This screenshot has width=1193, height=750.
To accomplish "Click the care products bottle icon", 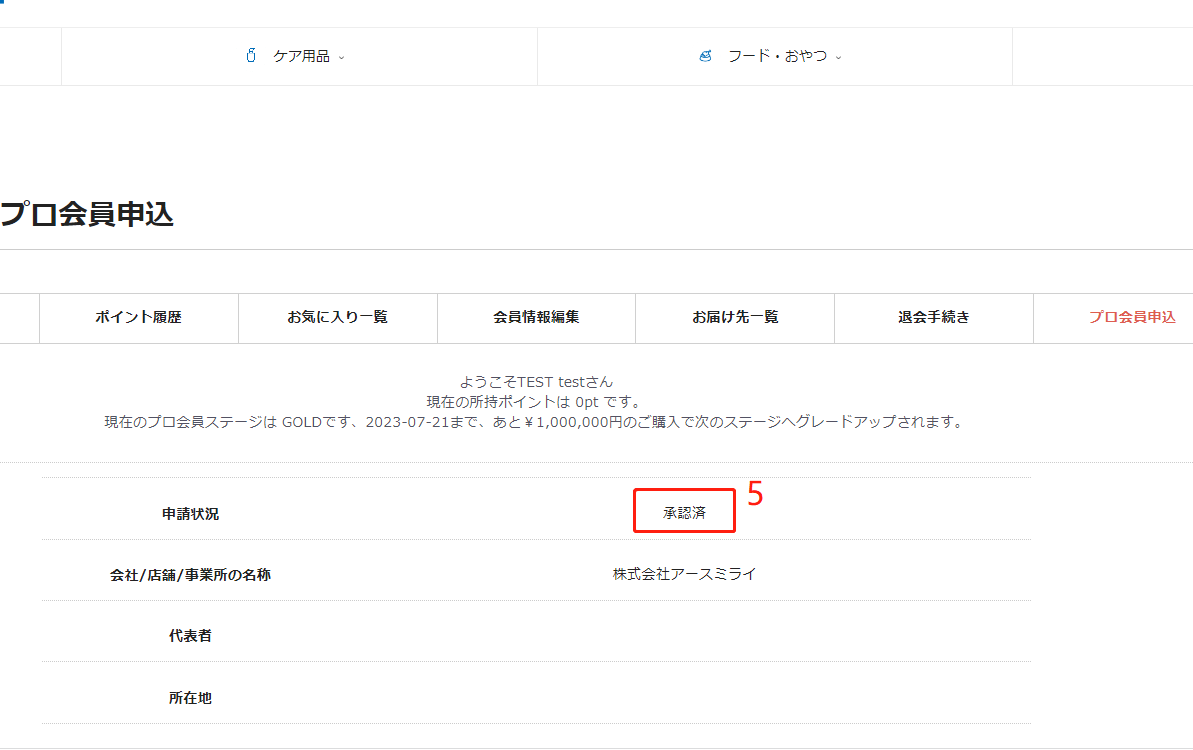I will [251, 56].
